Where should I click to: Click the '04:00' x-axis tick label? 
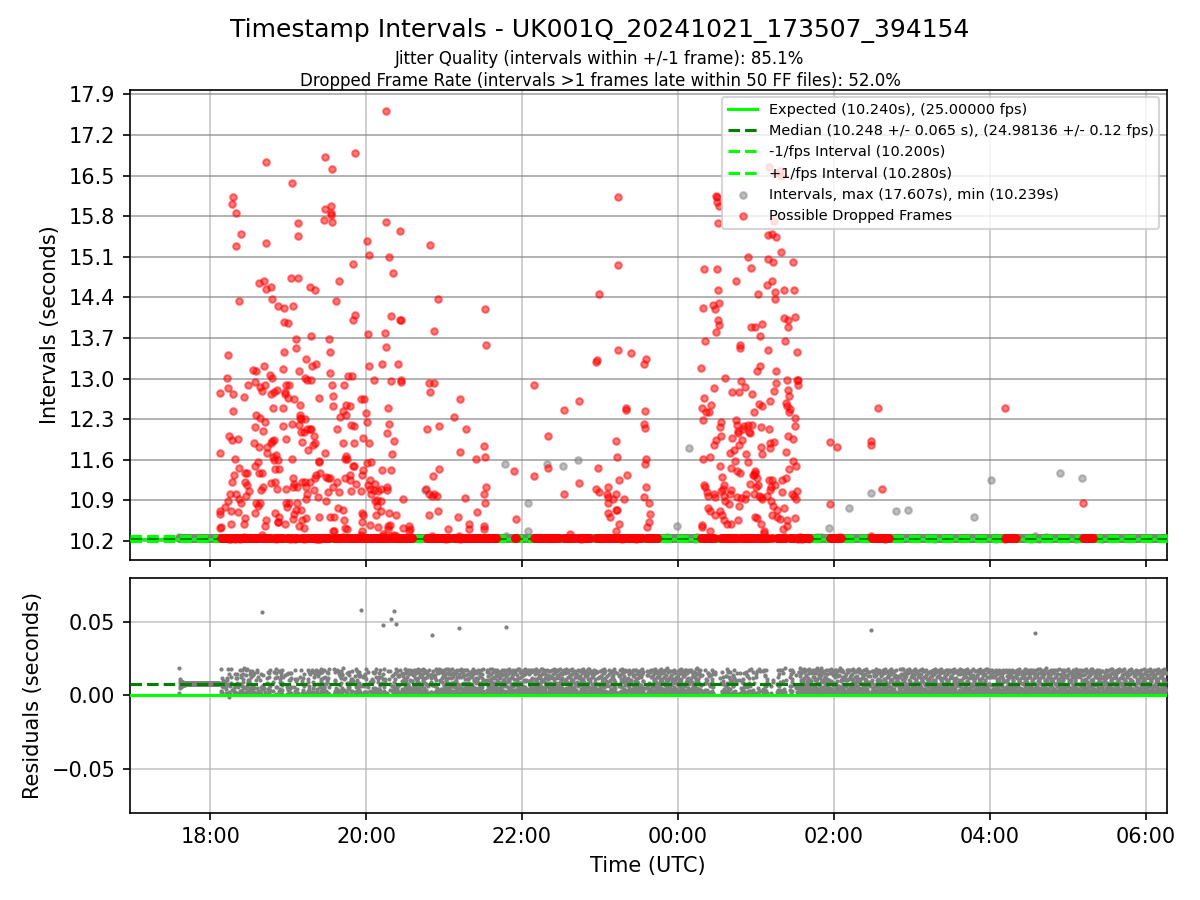coord(989,835)
